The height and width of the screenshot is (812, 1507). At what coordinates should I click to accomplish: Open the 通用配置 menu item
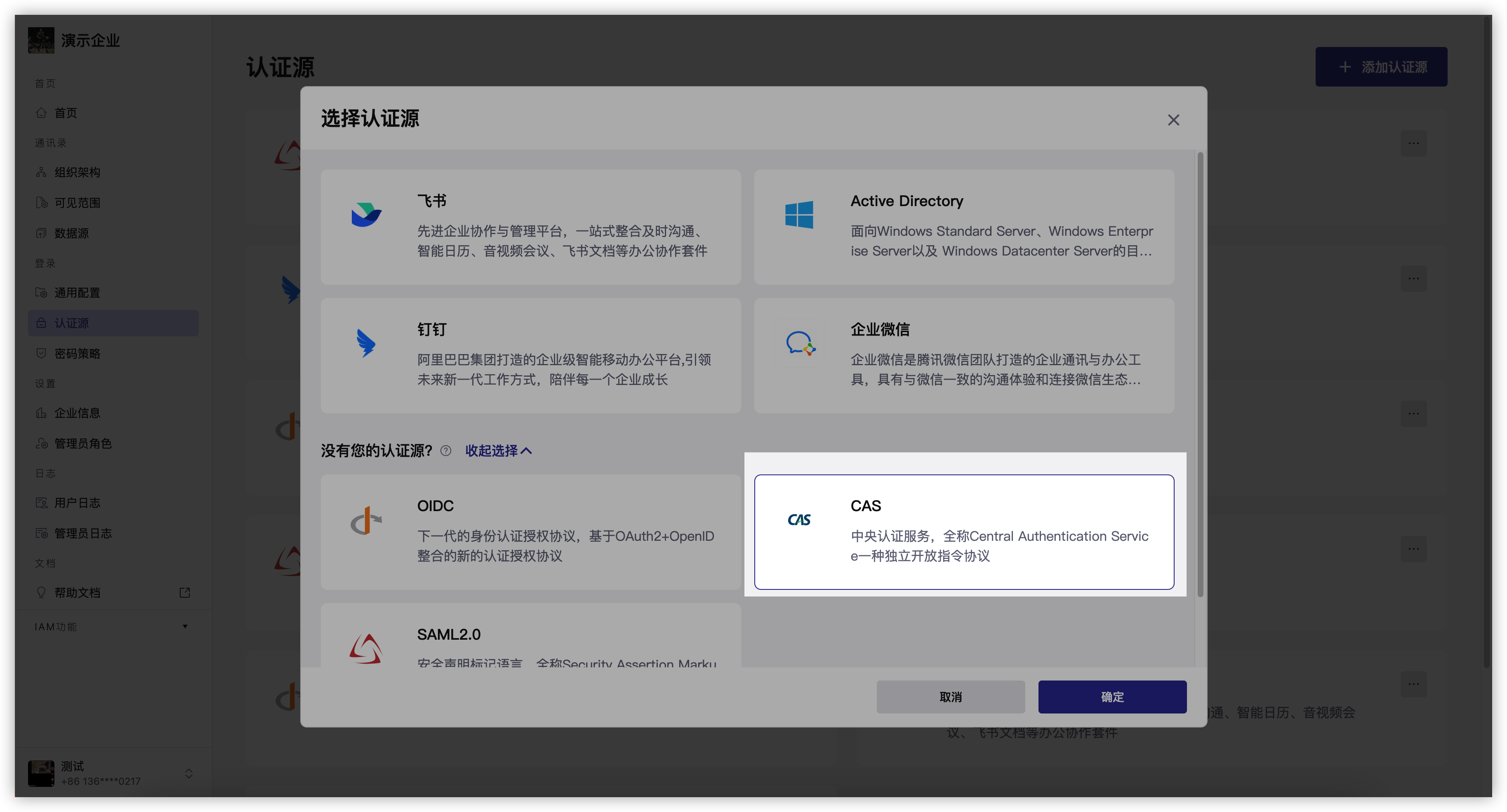(113, 292)
